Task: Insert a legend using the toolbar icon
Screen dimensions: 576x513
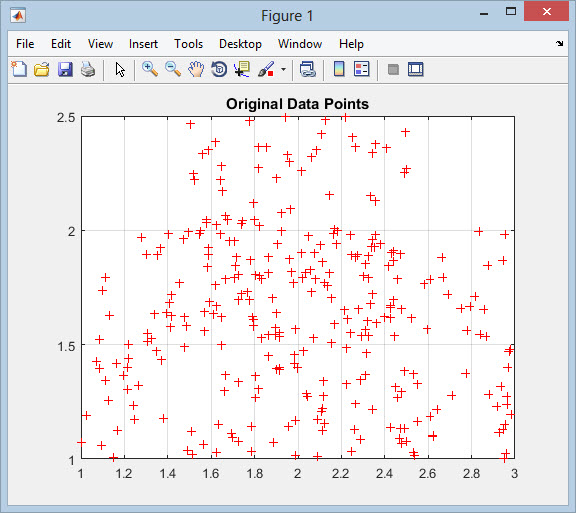Action: point(361,69)
